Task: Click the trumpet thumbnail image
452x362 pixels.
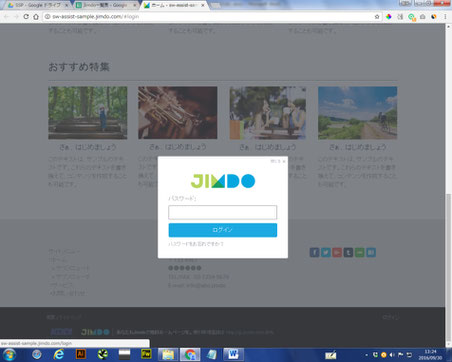Action: pyautogui.click(x=178, y=113)
